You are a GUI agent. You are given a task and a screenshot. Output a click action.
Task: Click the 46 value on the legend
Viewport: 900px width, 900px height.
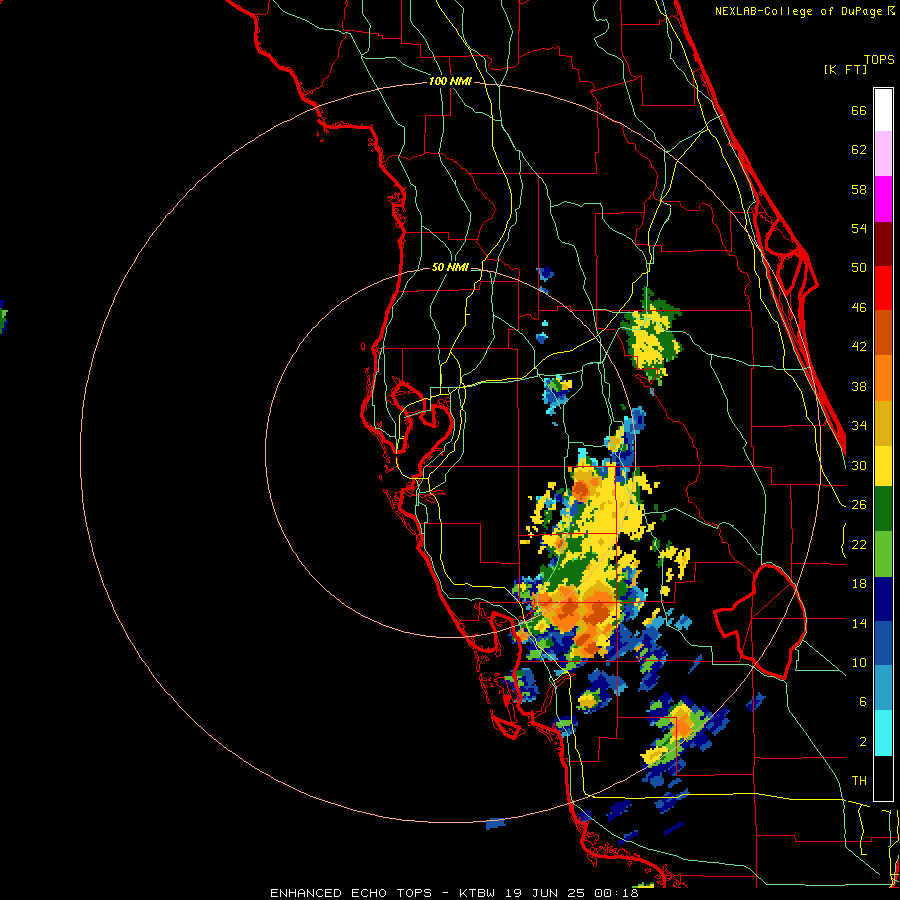pos(859,308)
